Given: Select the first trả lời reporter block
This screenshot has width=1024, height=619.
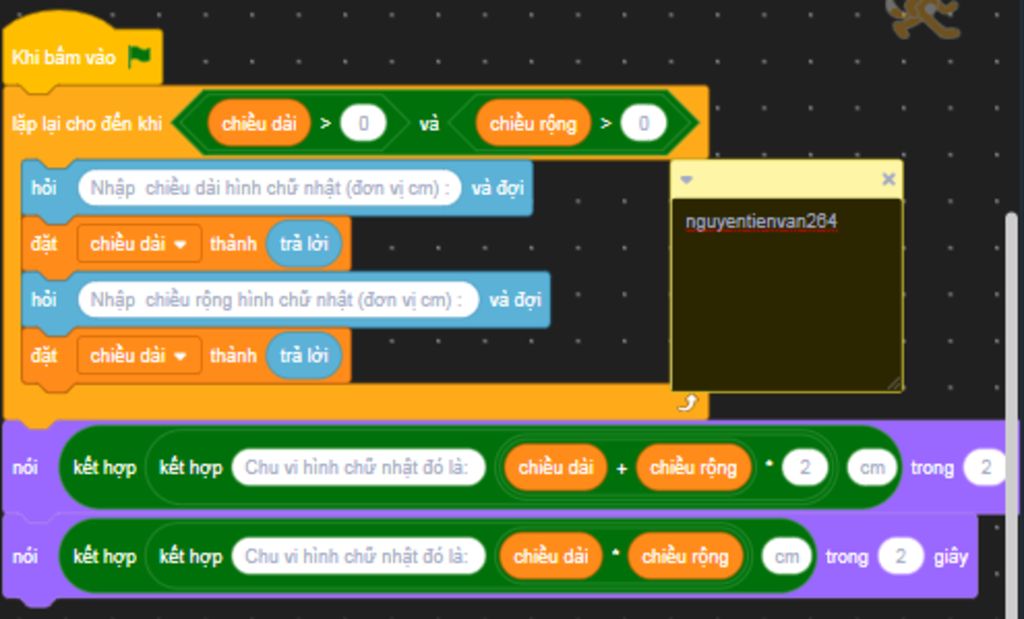Looking at the screenshot, I should click(x=304, y=244).
